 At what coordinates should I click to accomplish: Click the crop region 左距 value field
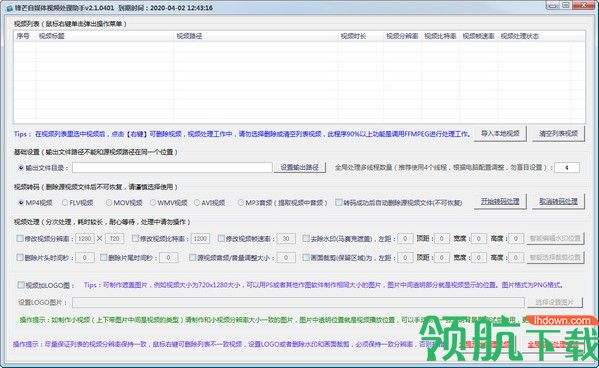[405, 258]
